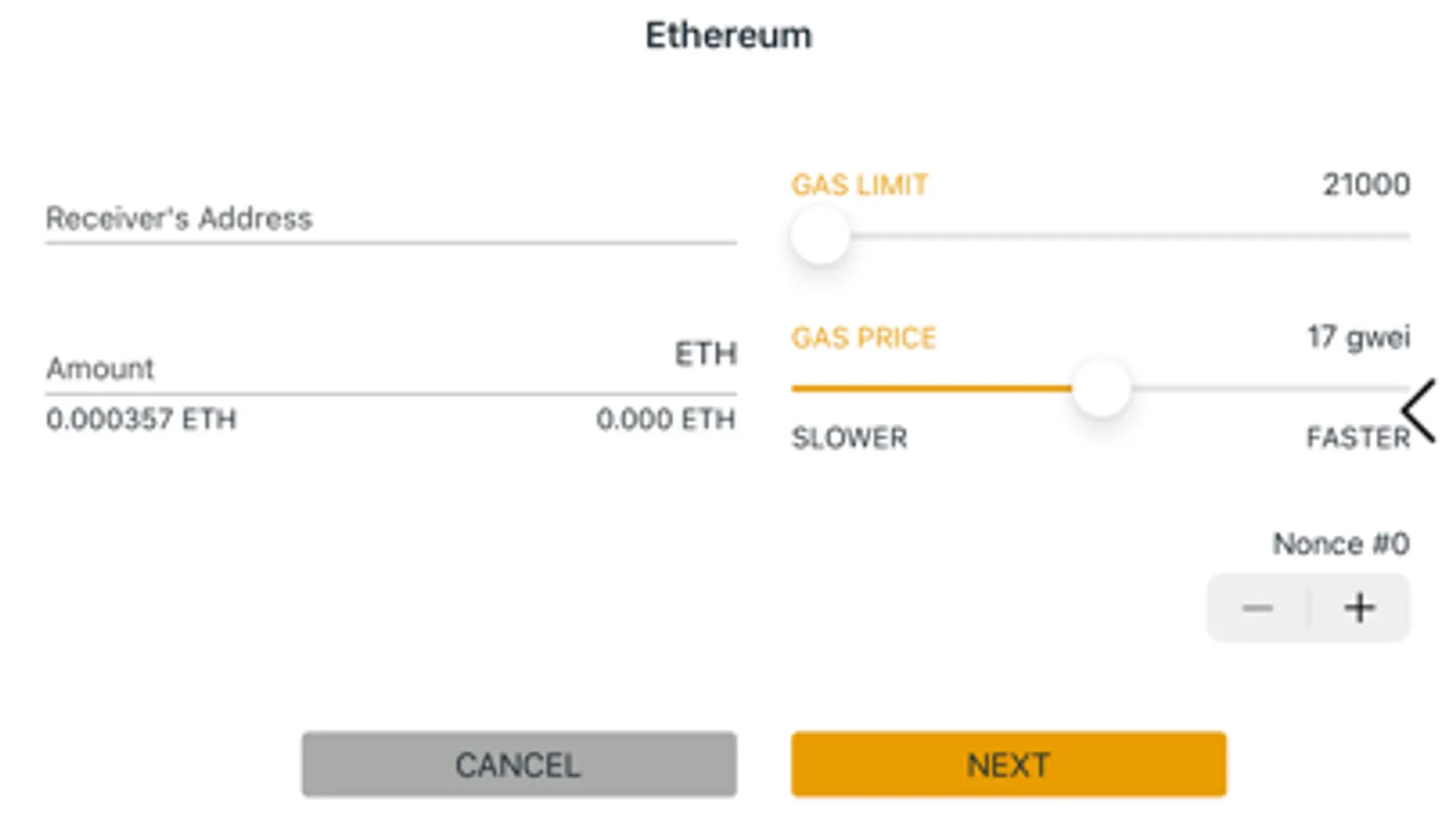Select the 0.000357 ETH balance text
1456x820 pixels.
click(x=141, y=419)
